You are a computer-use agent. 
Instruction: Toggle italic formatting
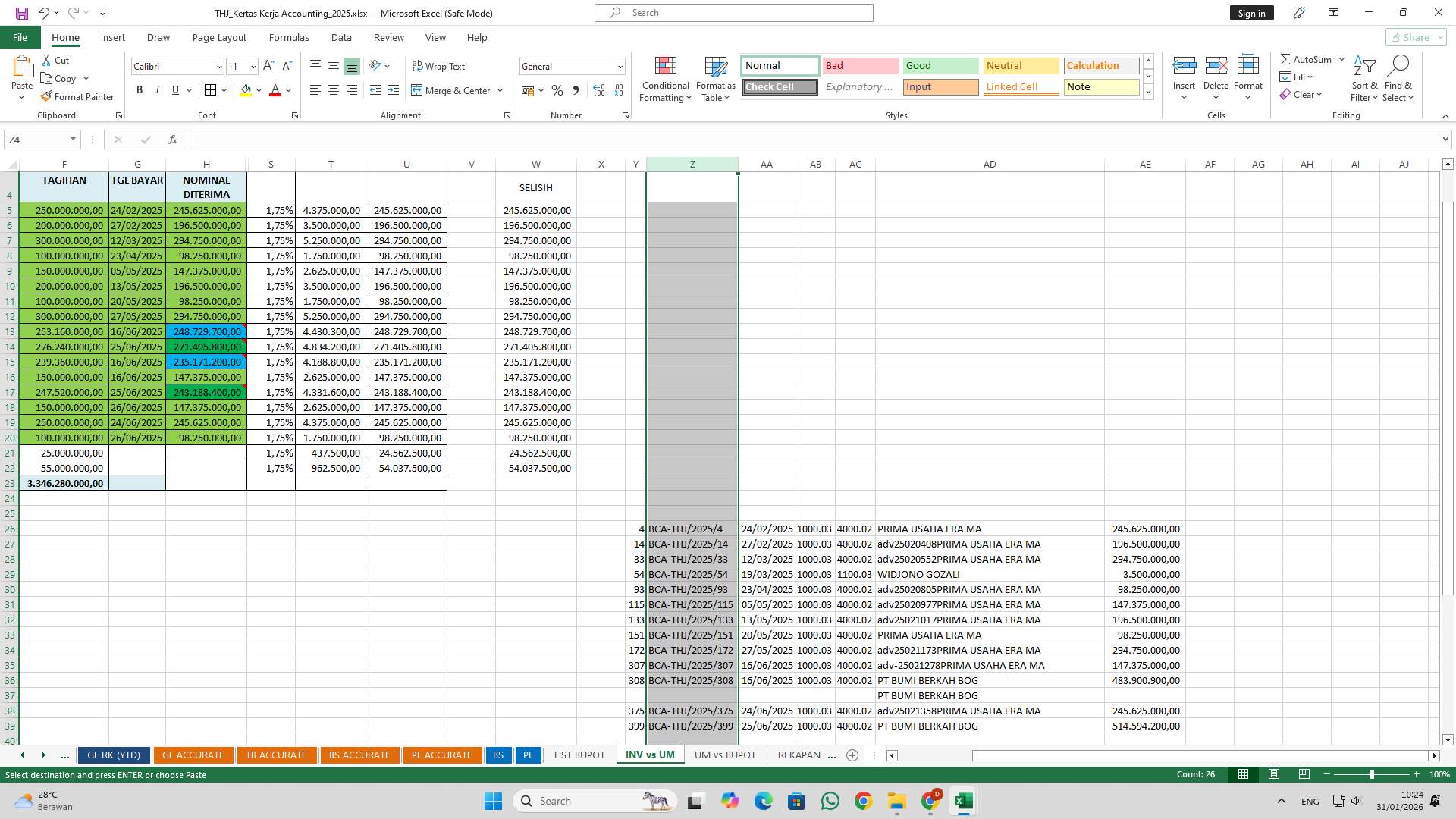pyautogui.click(x=158, y=89)
